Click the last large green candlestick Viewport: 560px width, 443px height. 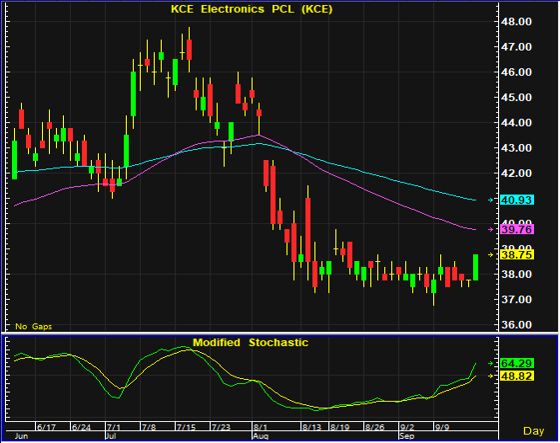point(475,267)
